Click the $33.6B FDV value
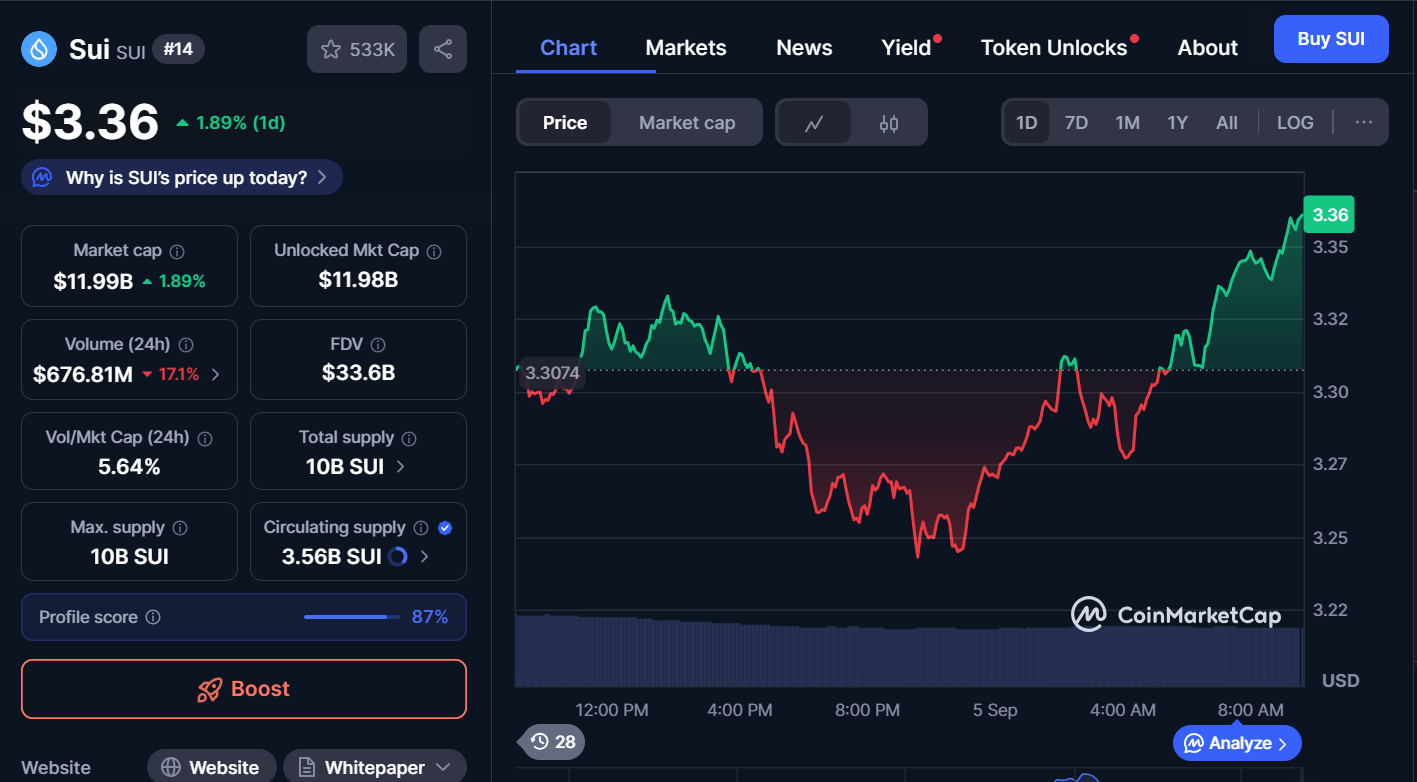Image resolution: width=1417 pixels, height=782 pixels. click(x=358, y=373)
